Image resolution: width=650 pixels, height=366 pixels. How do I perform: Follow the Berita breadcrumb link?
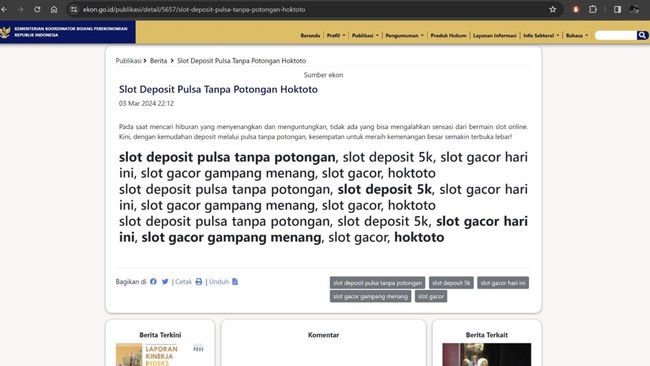(x=158, y=61)
